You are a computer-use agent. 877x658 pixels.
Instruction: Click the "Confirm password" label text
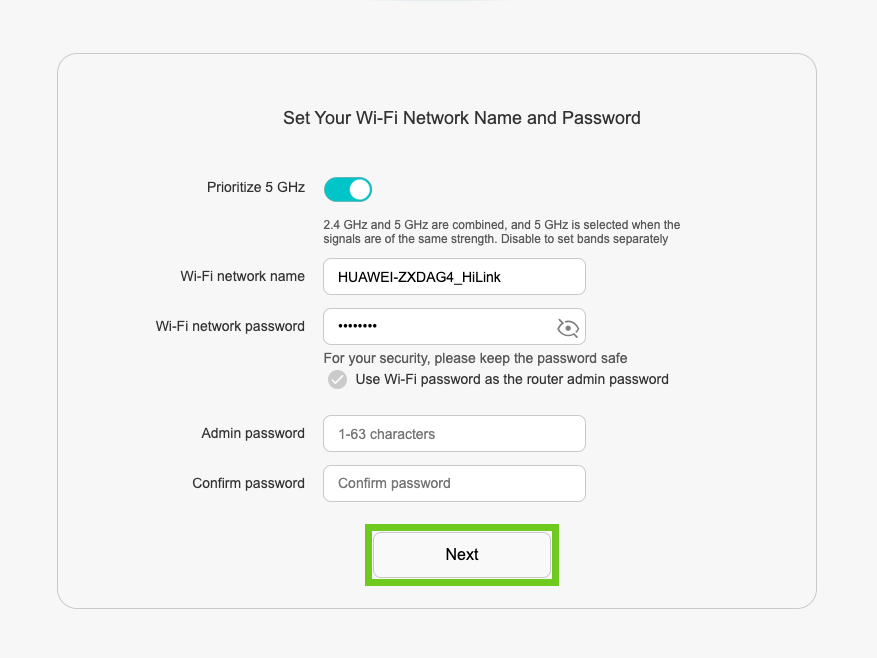pos(248,483)
